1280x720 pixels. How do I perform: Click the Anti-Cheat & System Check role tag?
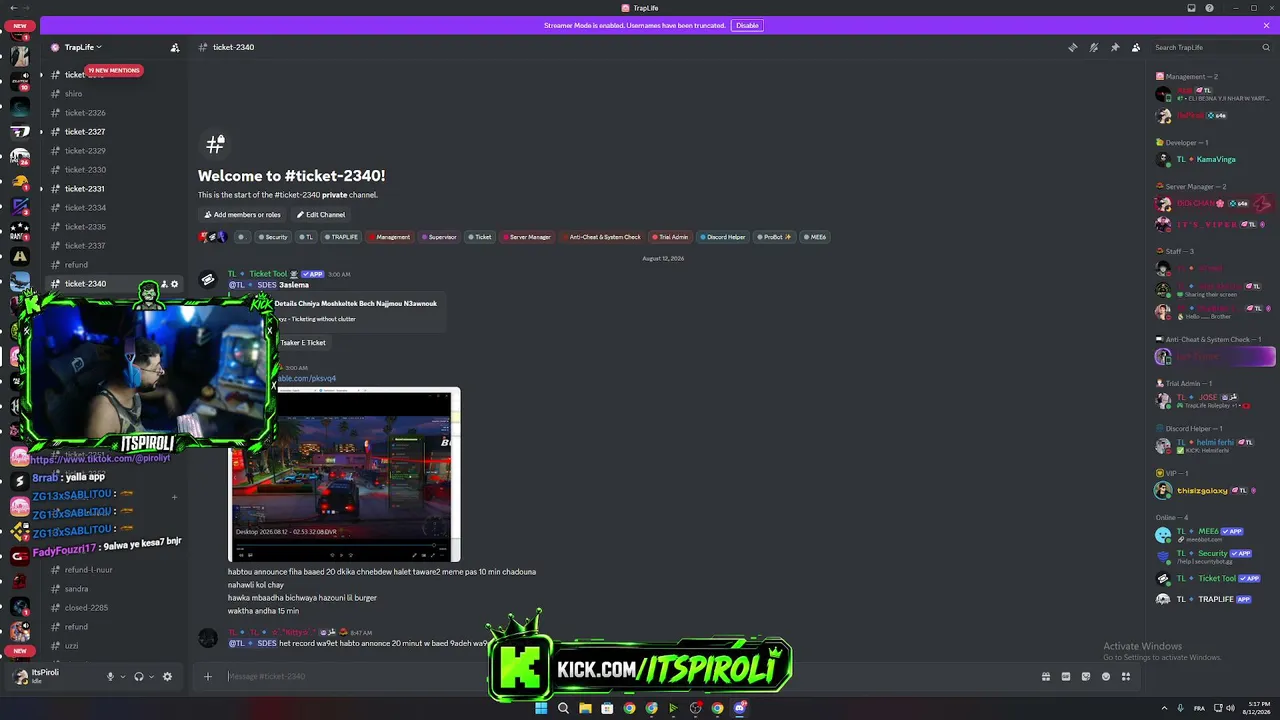(x=601, y=237)
